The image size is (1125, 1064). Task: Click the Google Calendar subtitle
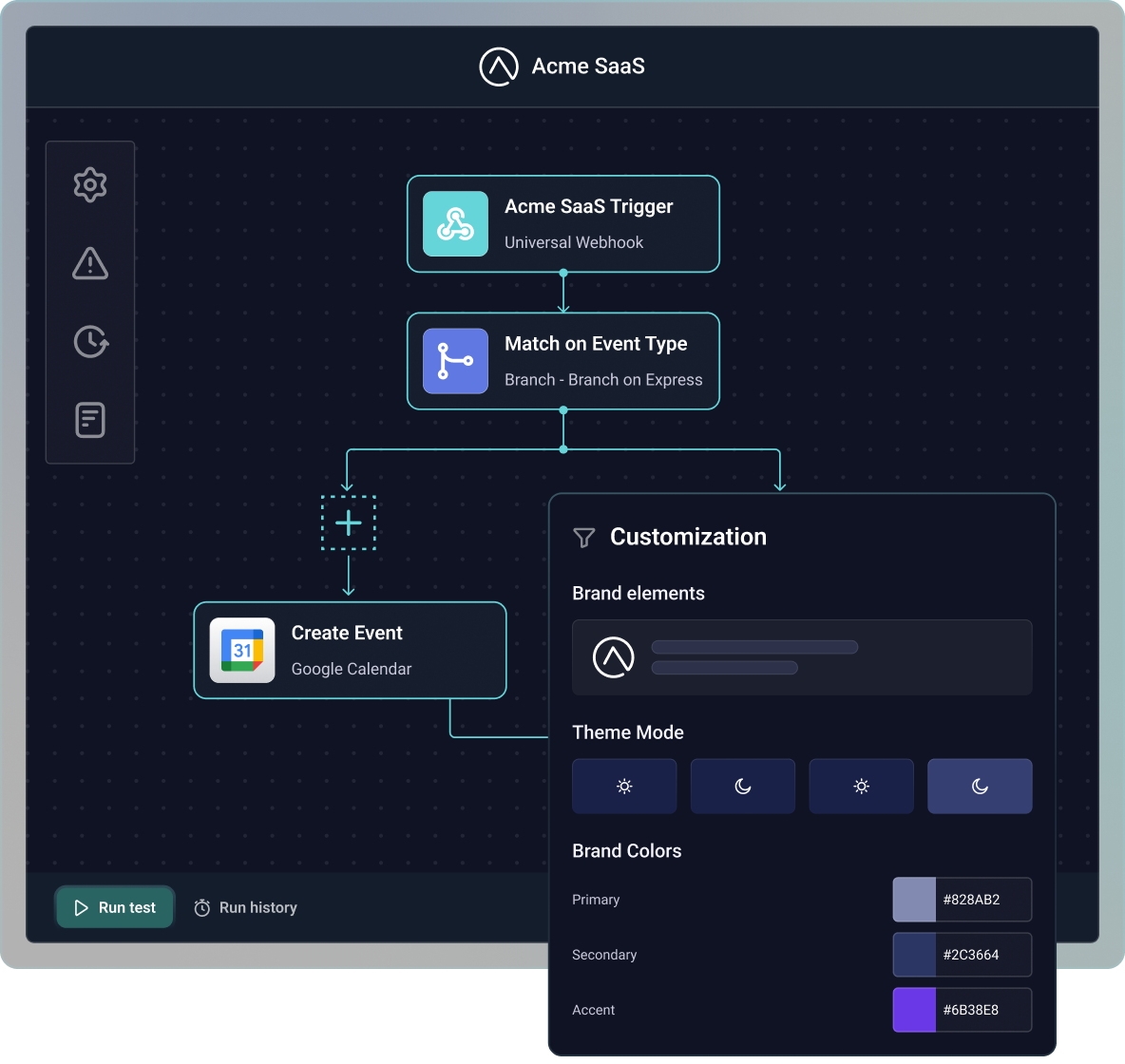(352, 669)
